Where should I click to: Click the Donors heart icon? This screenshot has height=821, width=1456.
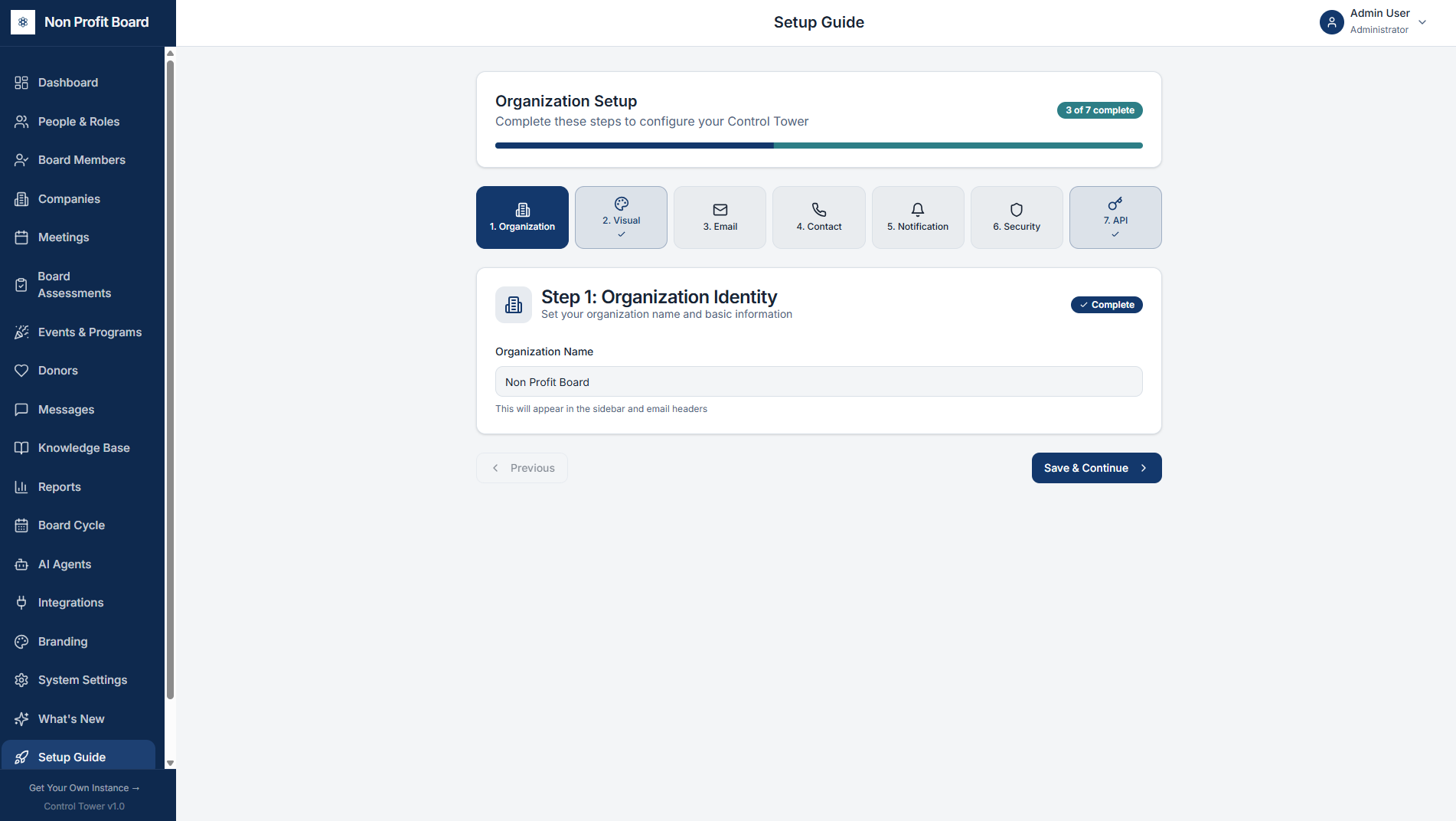(x=21, y=371)
